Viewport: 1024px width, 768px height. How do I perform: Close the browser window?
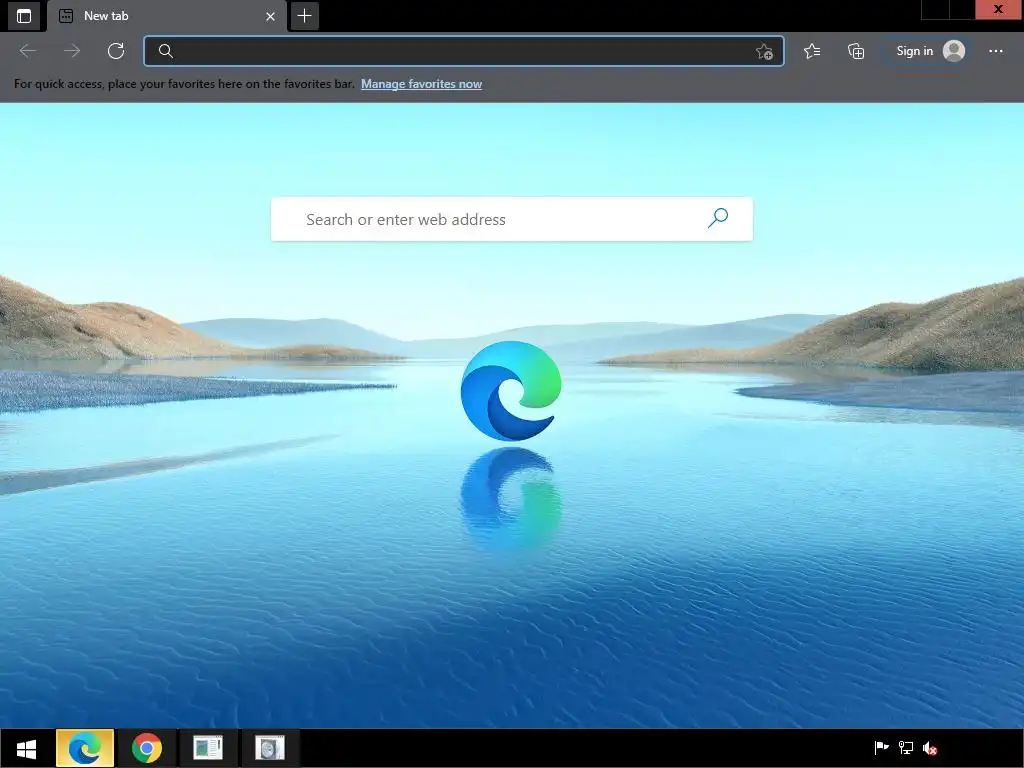click(999, 9)
